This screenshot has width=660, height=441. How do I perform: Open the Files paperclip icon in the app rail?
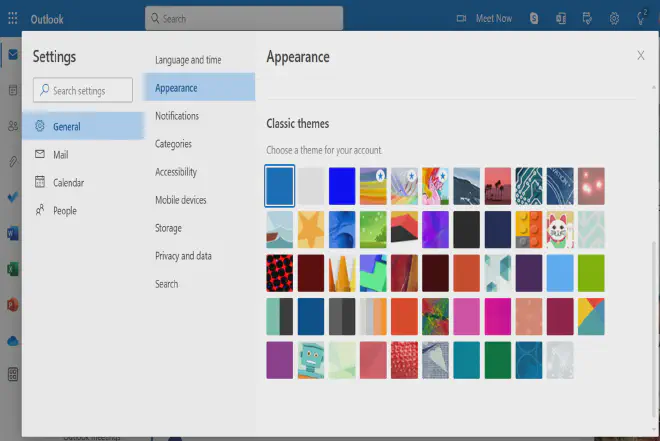click(13, 162)
